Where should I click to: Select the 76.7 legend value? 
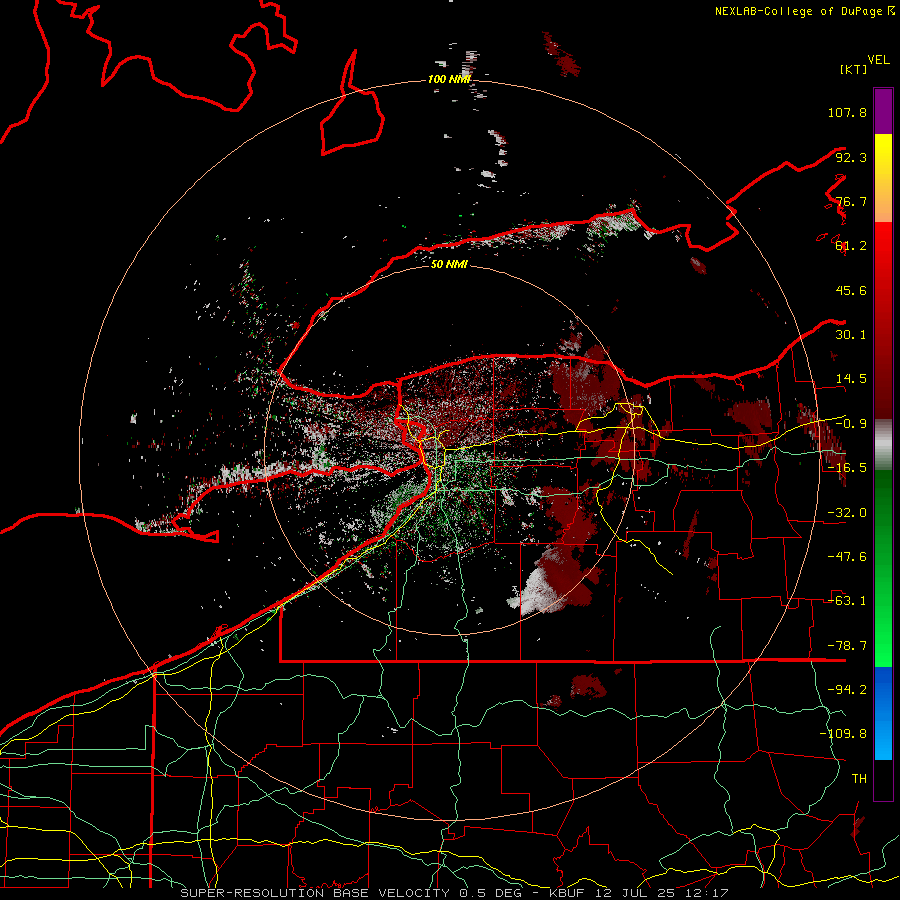point(851,201)
